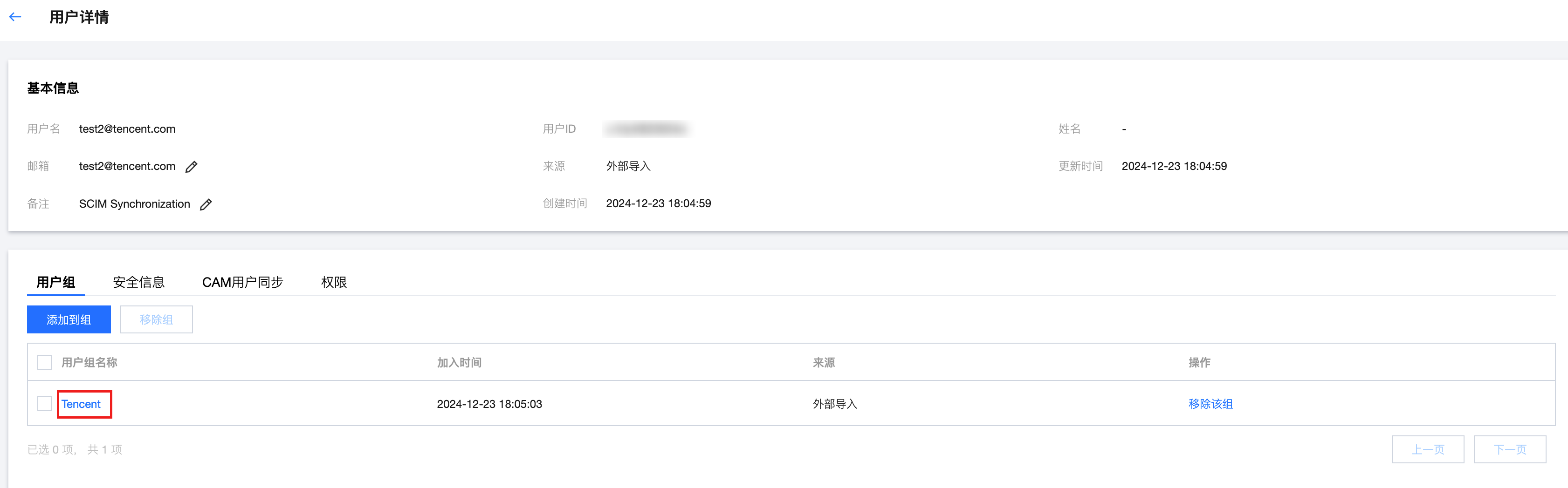Click the blurred 用户ID value
The image size is (1568, 488).
point(647,129)
